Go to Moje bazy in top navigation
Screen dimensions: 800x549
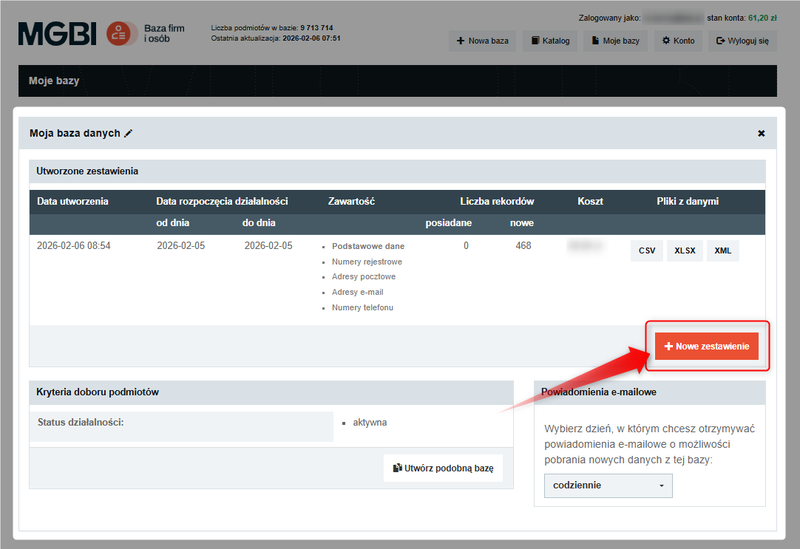pyautogui.click(x=615, y=41)
